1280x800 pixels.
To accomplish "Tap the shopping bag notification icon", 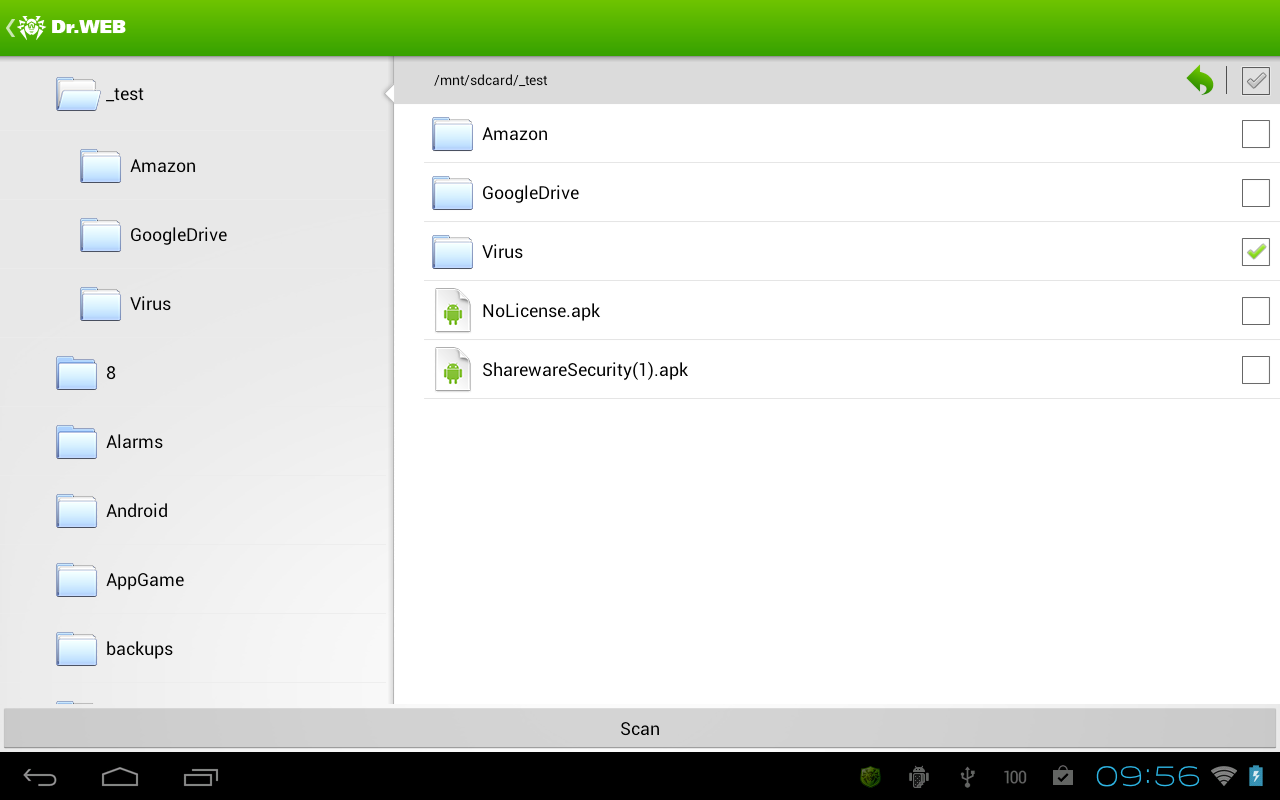I will [1063, 776].
